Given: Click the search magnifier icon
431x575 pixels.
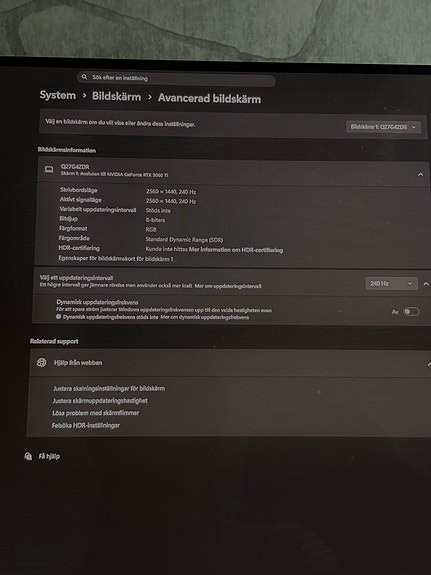Looking at the screenshot, I should (84, 77).
